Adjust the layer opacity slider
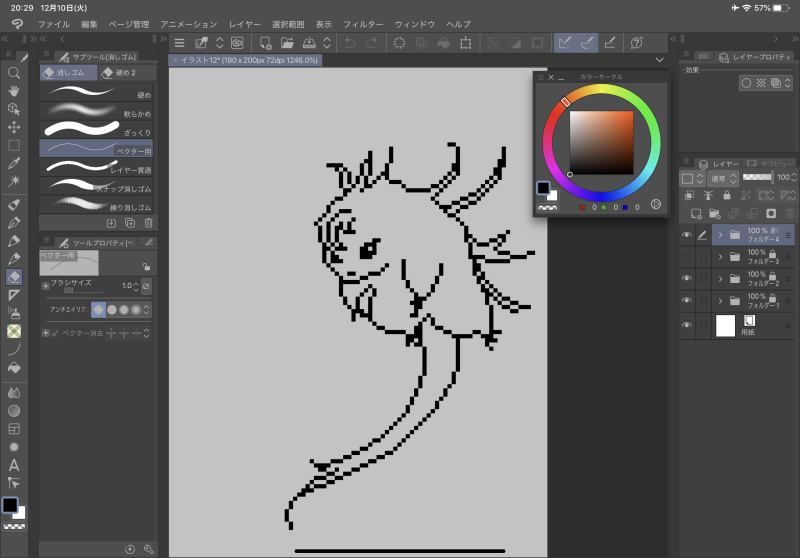Screen dimensions: 800x558 coord(757,177)
